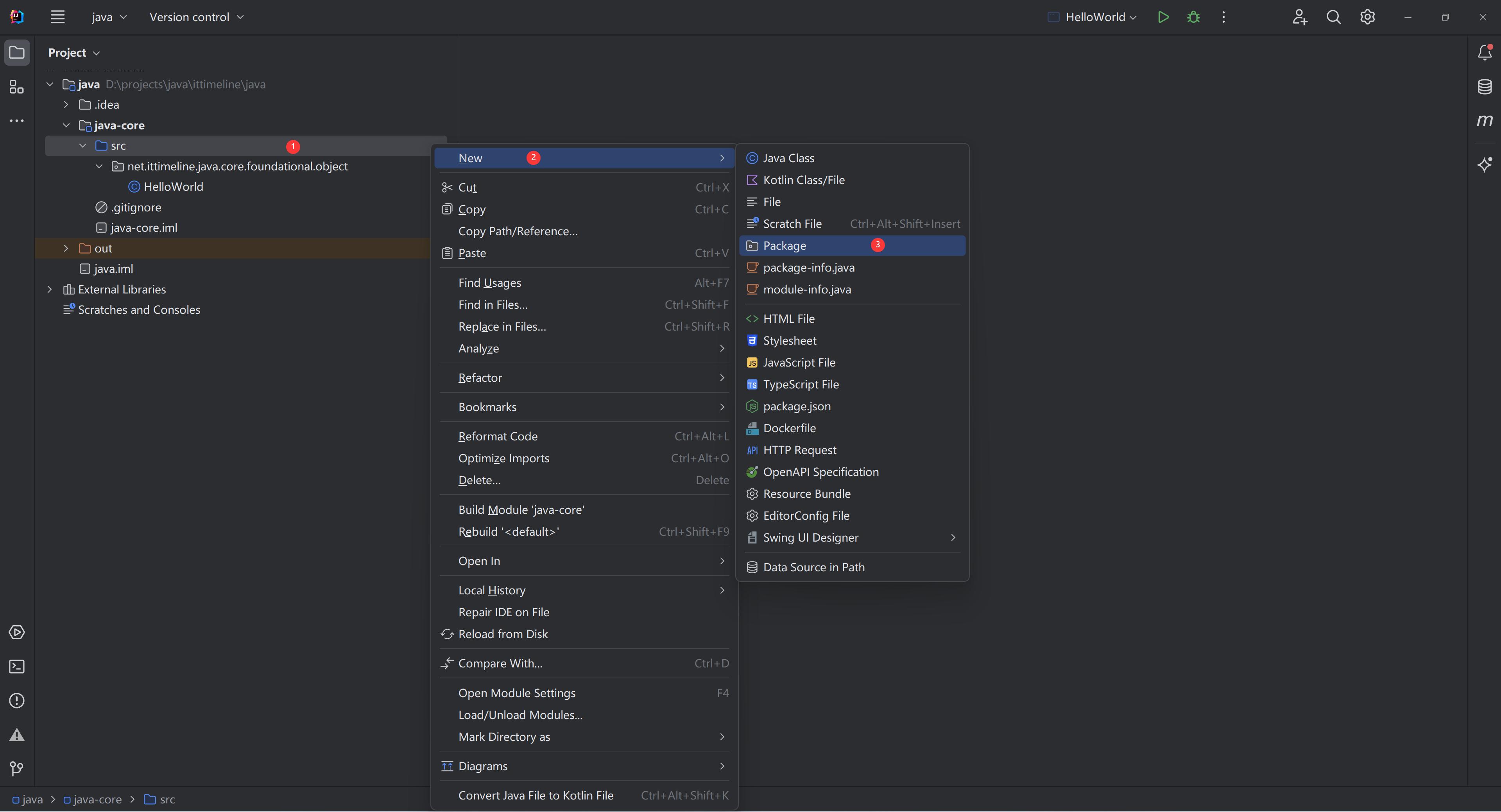This screenshot has height=812, width=1501.
Task: Open the Project view mode dropdown
Action: point(74,52)
